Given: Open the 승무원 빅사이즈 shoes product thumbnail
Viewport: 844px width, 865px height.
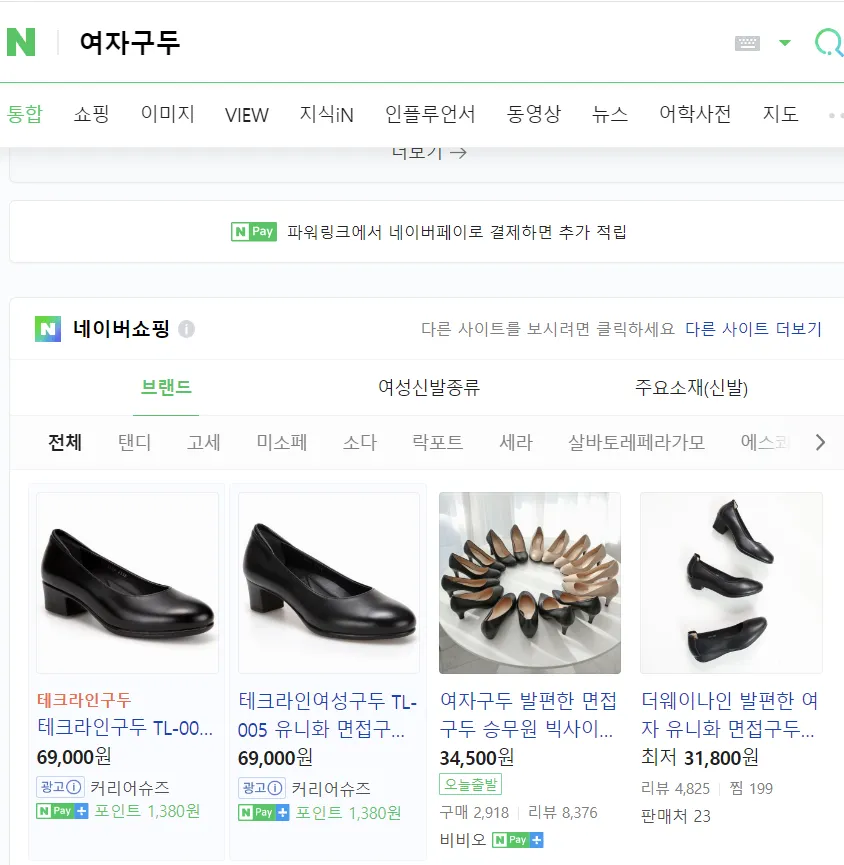Looking at the screenshot, I should point(530,582).
